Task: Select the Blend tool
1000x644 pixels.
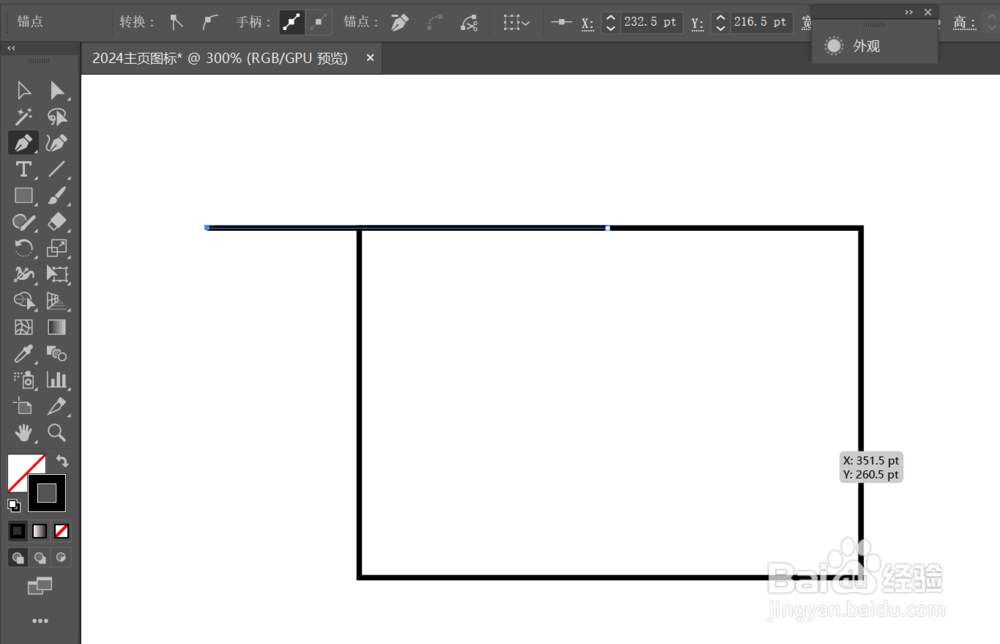Action: coord(57,353)
